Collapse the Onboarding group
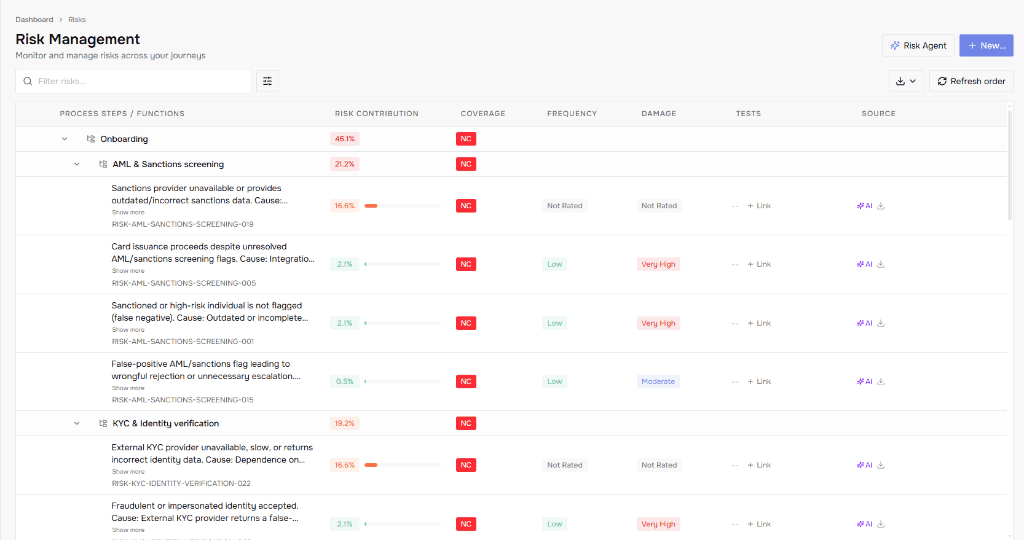The width and height of the screenshot is (1024, 540). (64, 139)
